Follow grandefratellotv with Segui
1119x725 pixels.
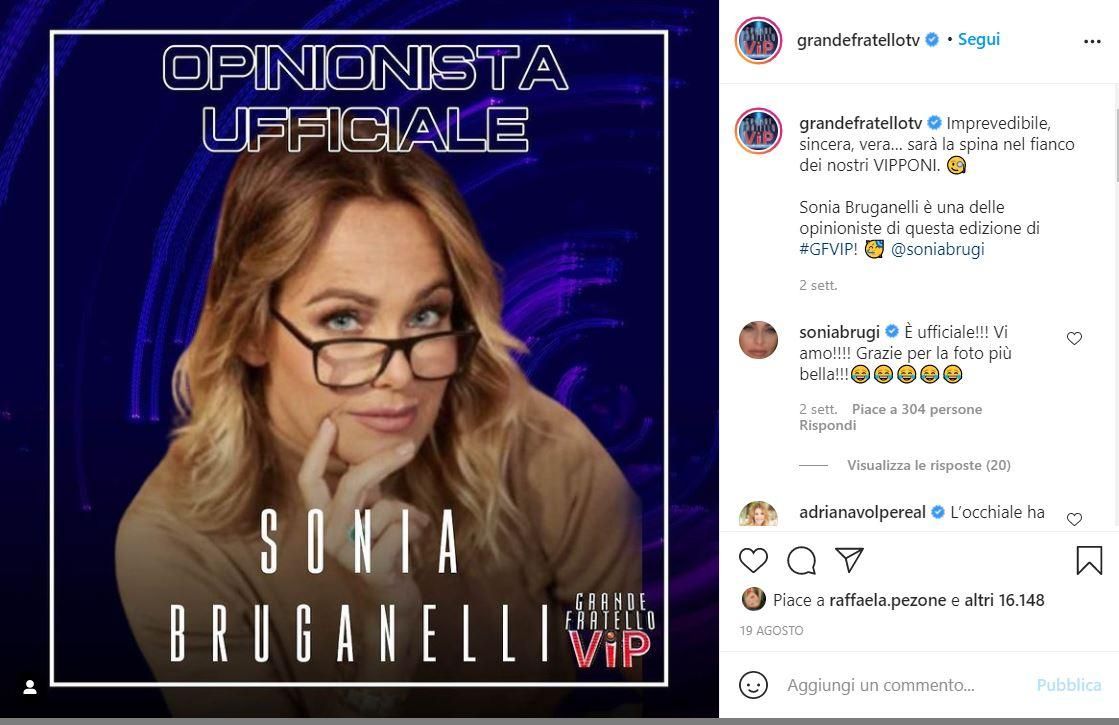[x=978, y=40]
